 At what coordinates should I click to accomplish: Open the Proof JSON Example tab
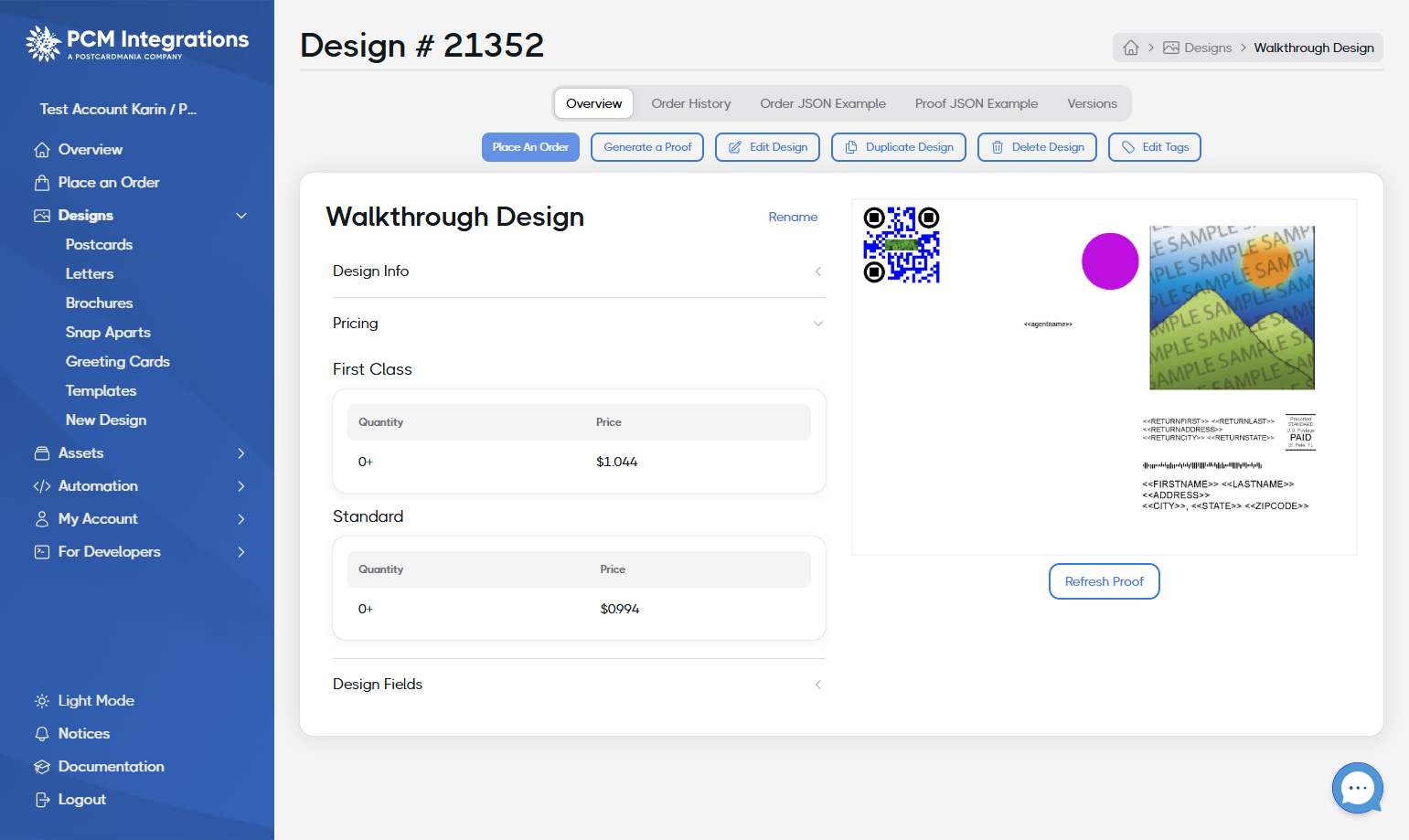[977, 103]
